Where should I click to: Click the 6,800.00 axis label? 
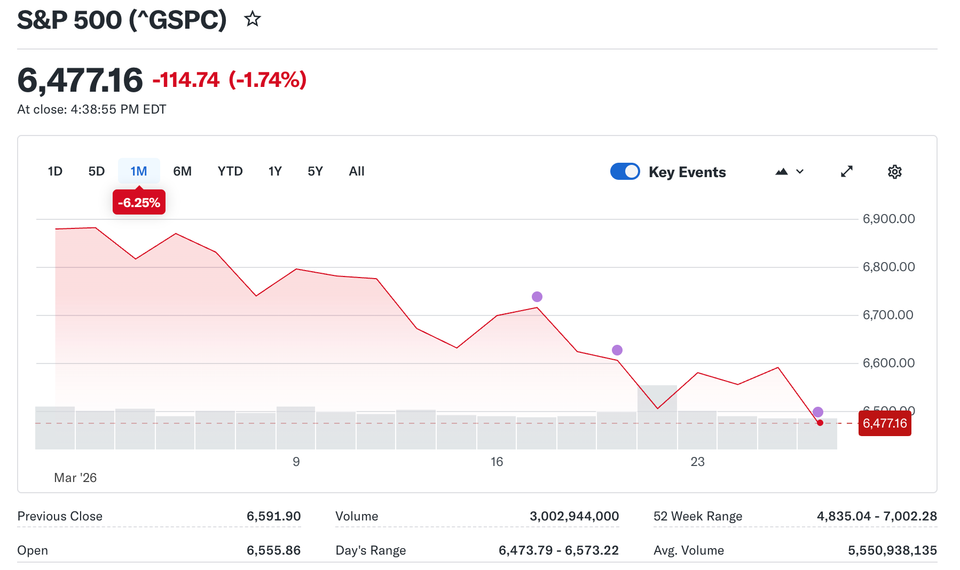coord(889,267)
